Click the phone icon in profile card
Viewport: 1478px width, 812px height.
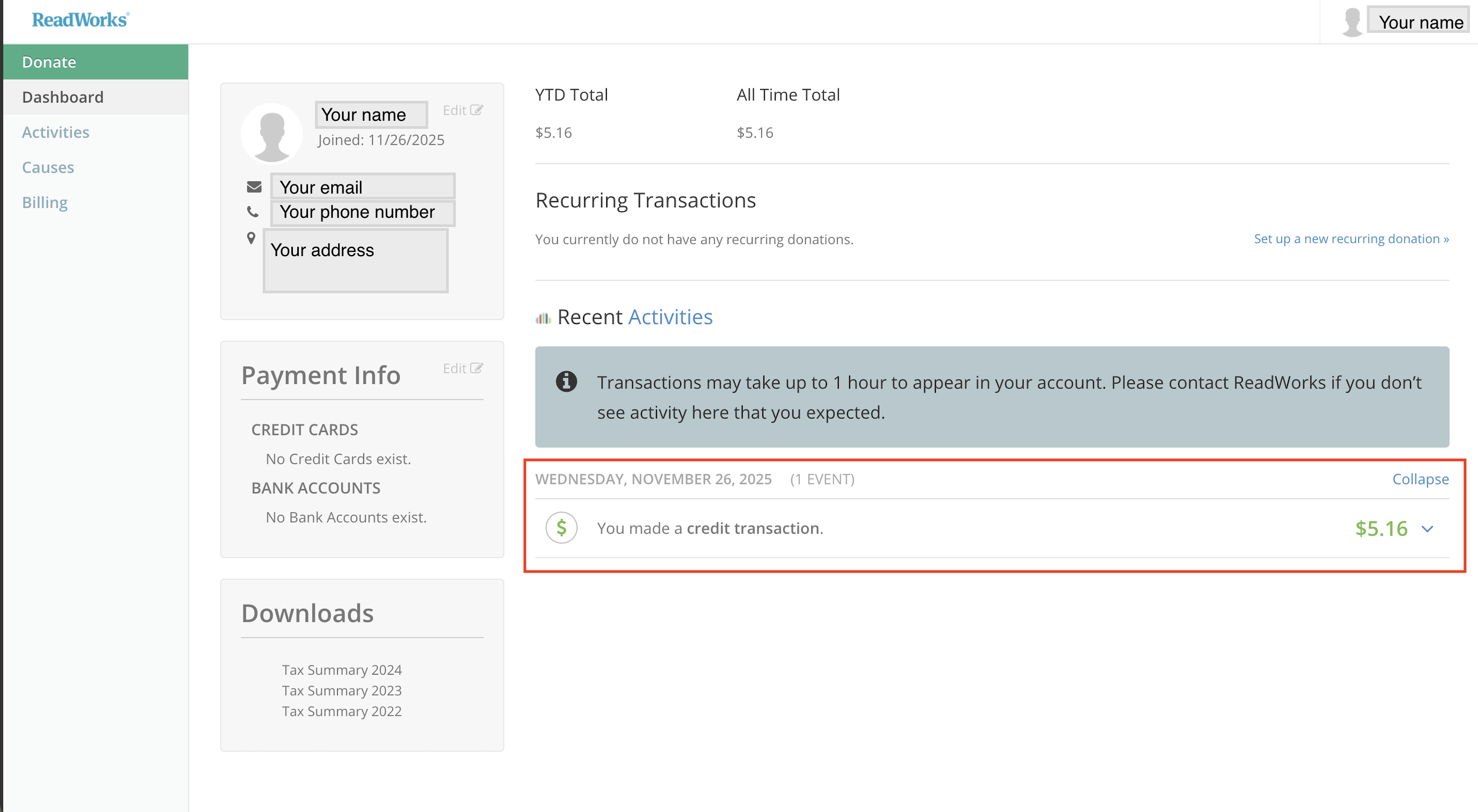pyautogui.click(x=252, y=211)
